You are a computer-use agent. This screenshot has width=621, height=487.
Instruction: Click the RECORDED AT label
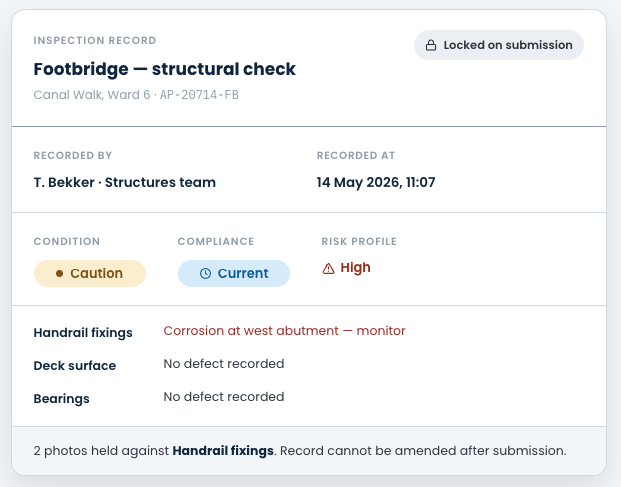pos(356,155)
